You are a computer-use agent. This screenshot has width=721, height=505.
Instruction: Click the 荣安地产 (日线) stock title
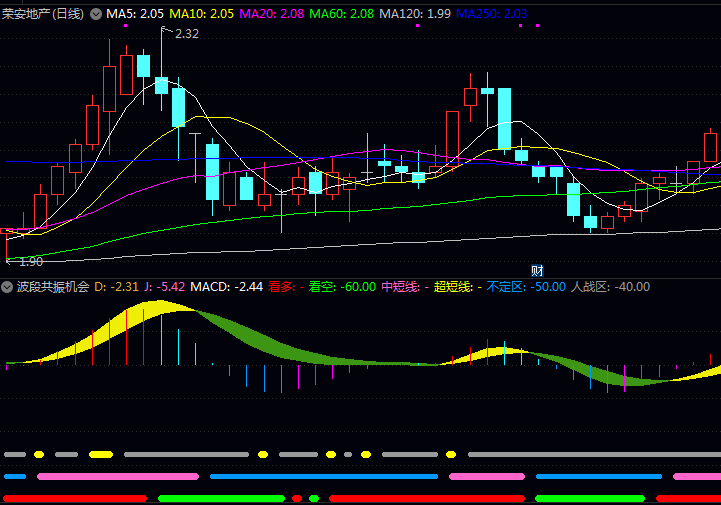tap(43, 14)
